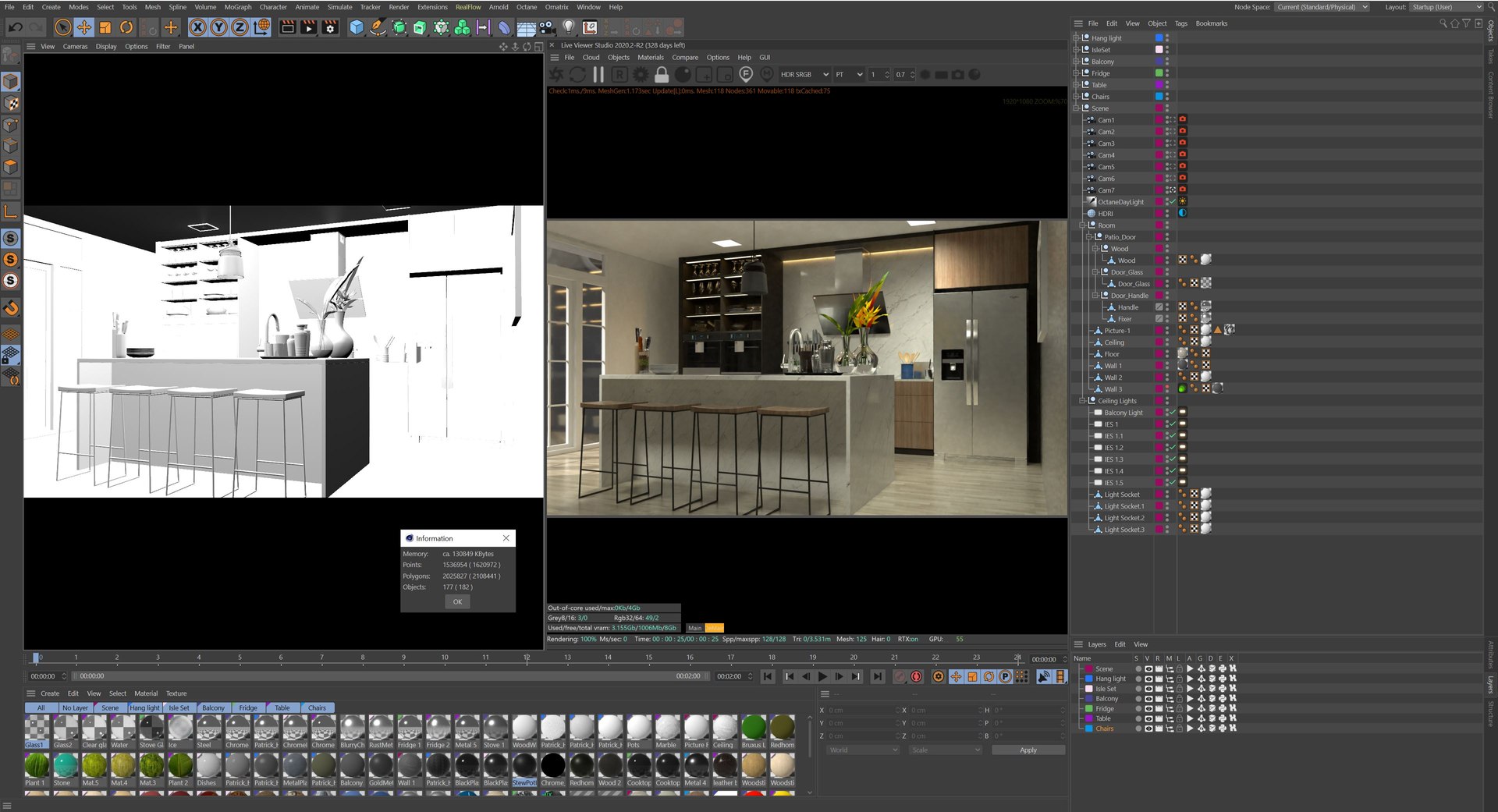
Task: Add a Cube primitive object
Action: [x=357, y=28]
